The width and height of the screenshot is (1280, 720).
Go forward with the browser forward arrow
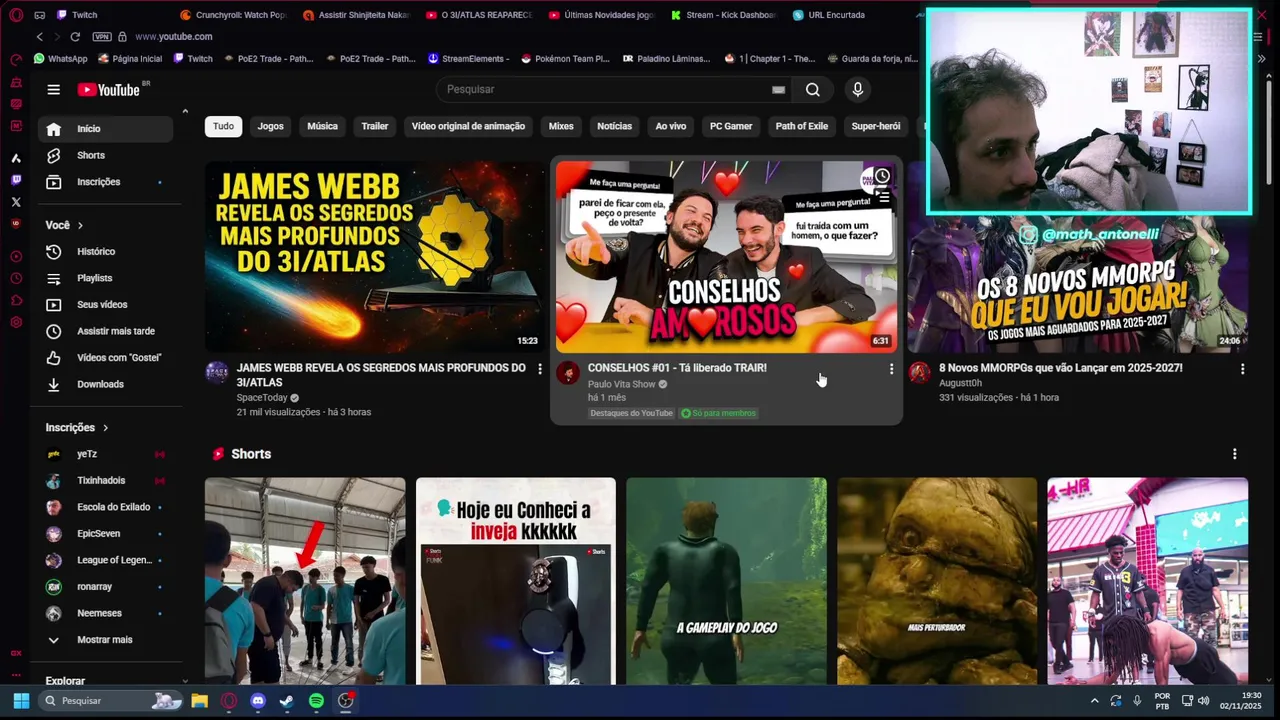pyautogui.click(x=56, y=36)
